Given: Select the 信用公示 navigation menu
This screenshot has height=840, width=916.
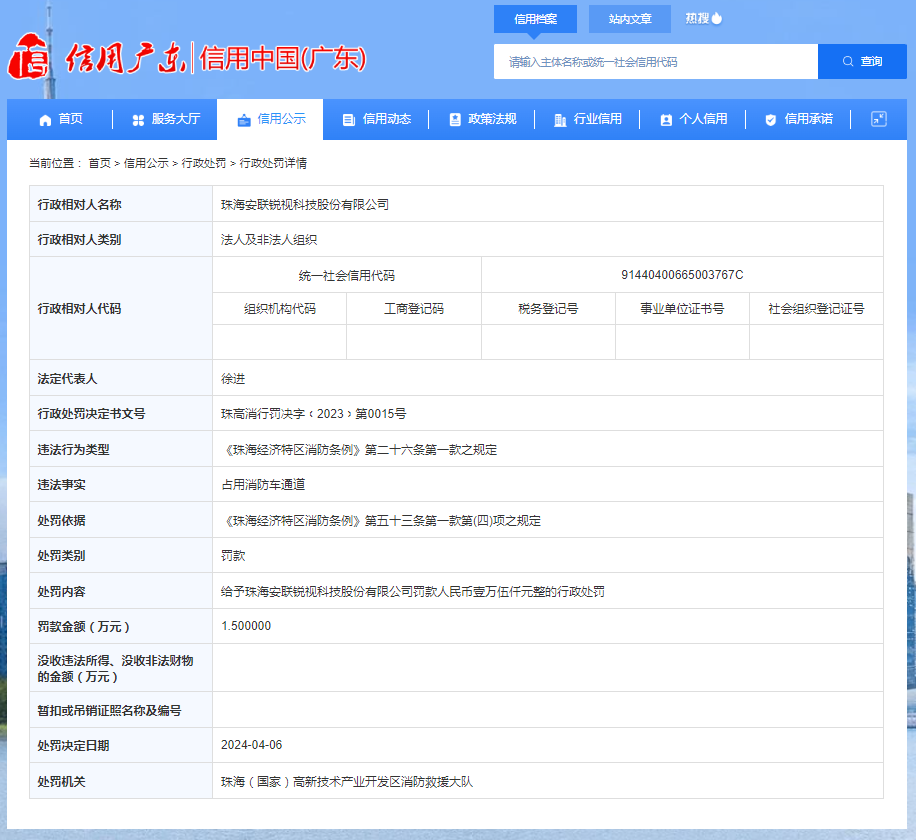Looking at the screenshot, I should [272, 119].
